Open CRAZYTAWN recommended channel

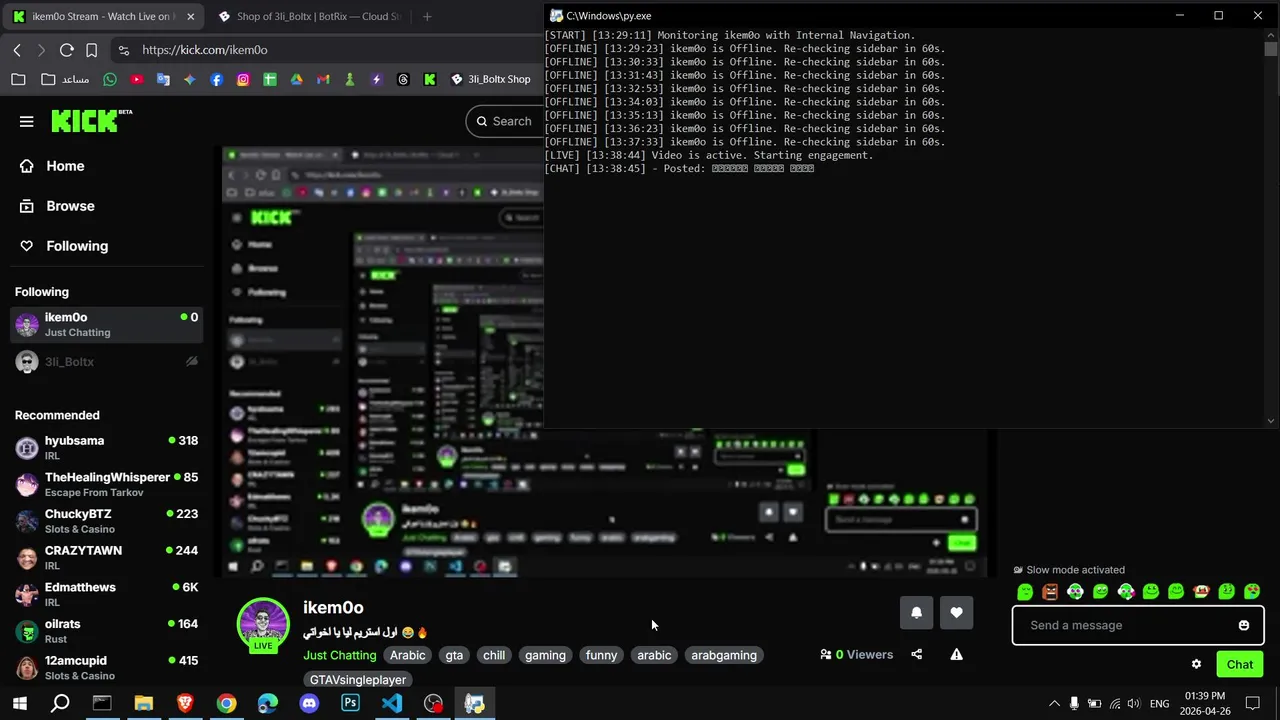click(106, 557)
